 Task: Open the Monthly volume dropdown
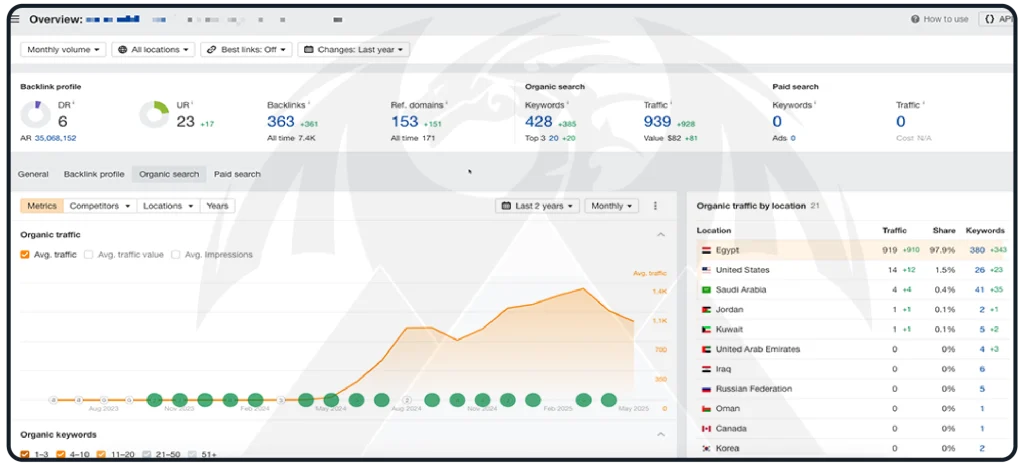pyautogui.click(x=63, y=49)
